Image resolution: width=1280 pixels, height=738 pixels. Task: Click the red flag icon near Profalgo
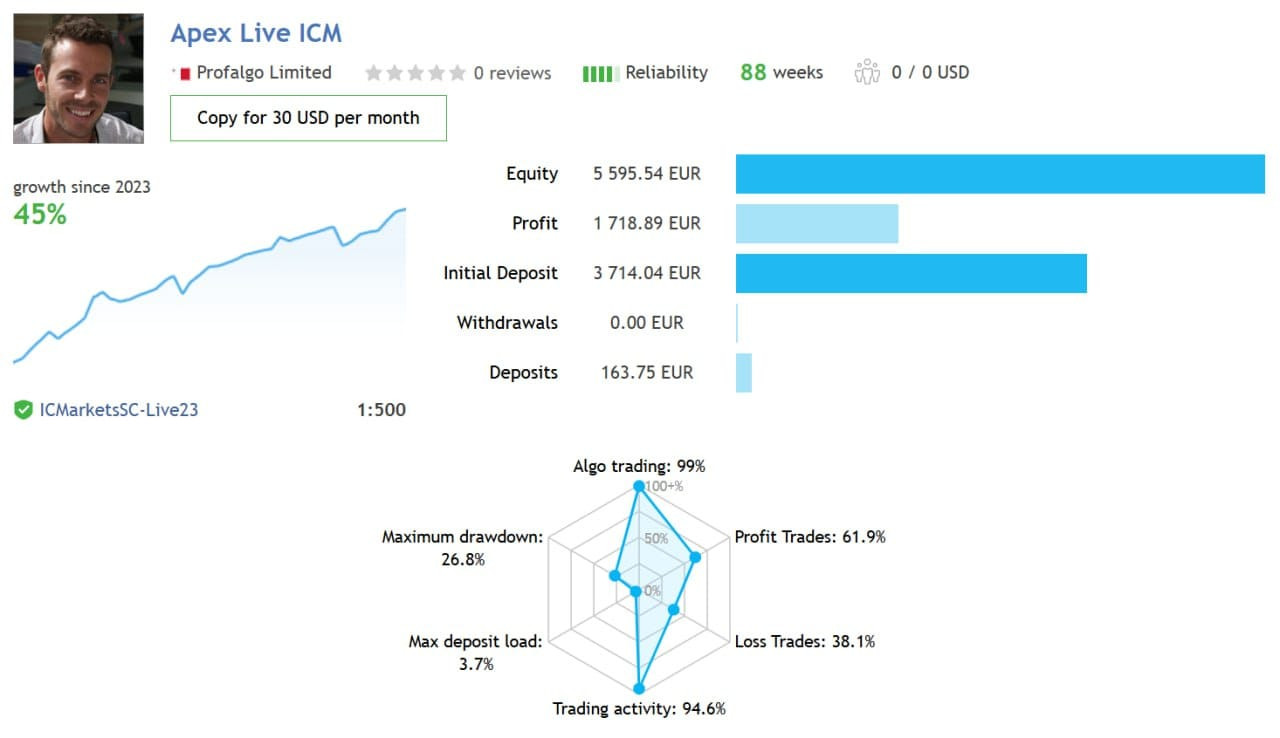coord(184,73)
